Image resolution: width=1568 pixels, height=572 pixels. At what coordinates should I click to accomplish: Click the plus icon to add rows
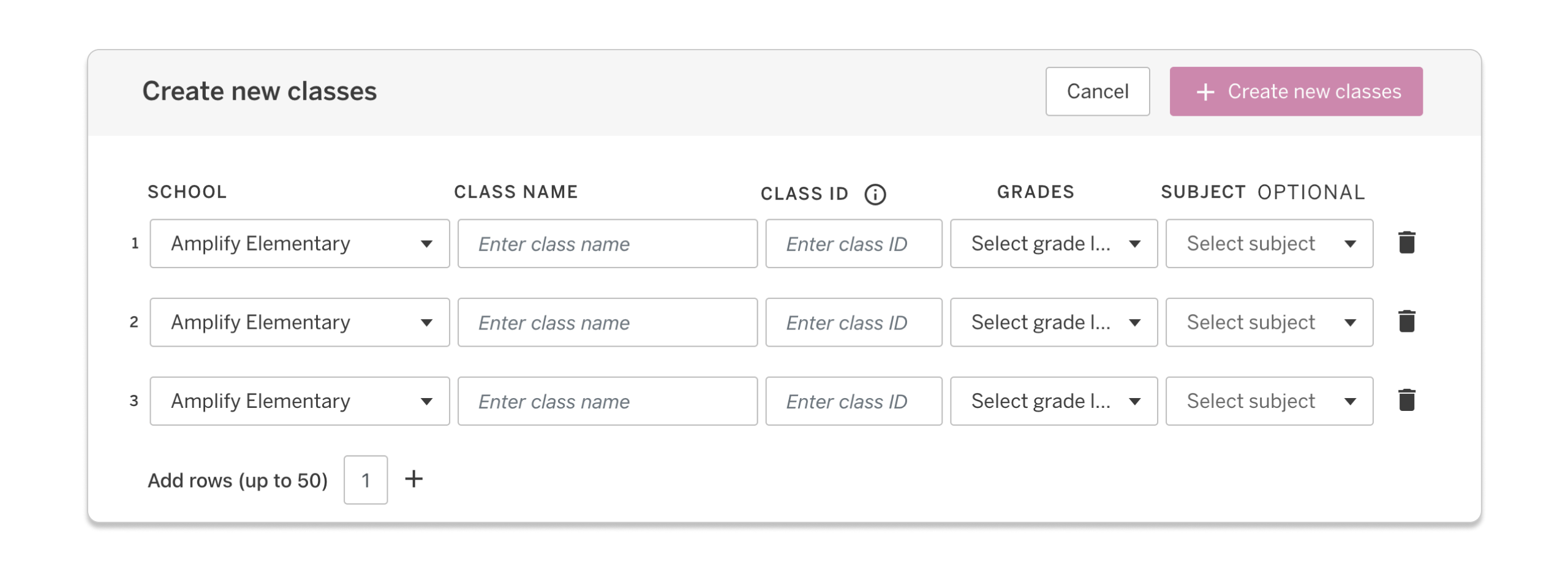tap(415, 480)
